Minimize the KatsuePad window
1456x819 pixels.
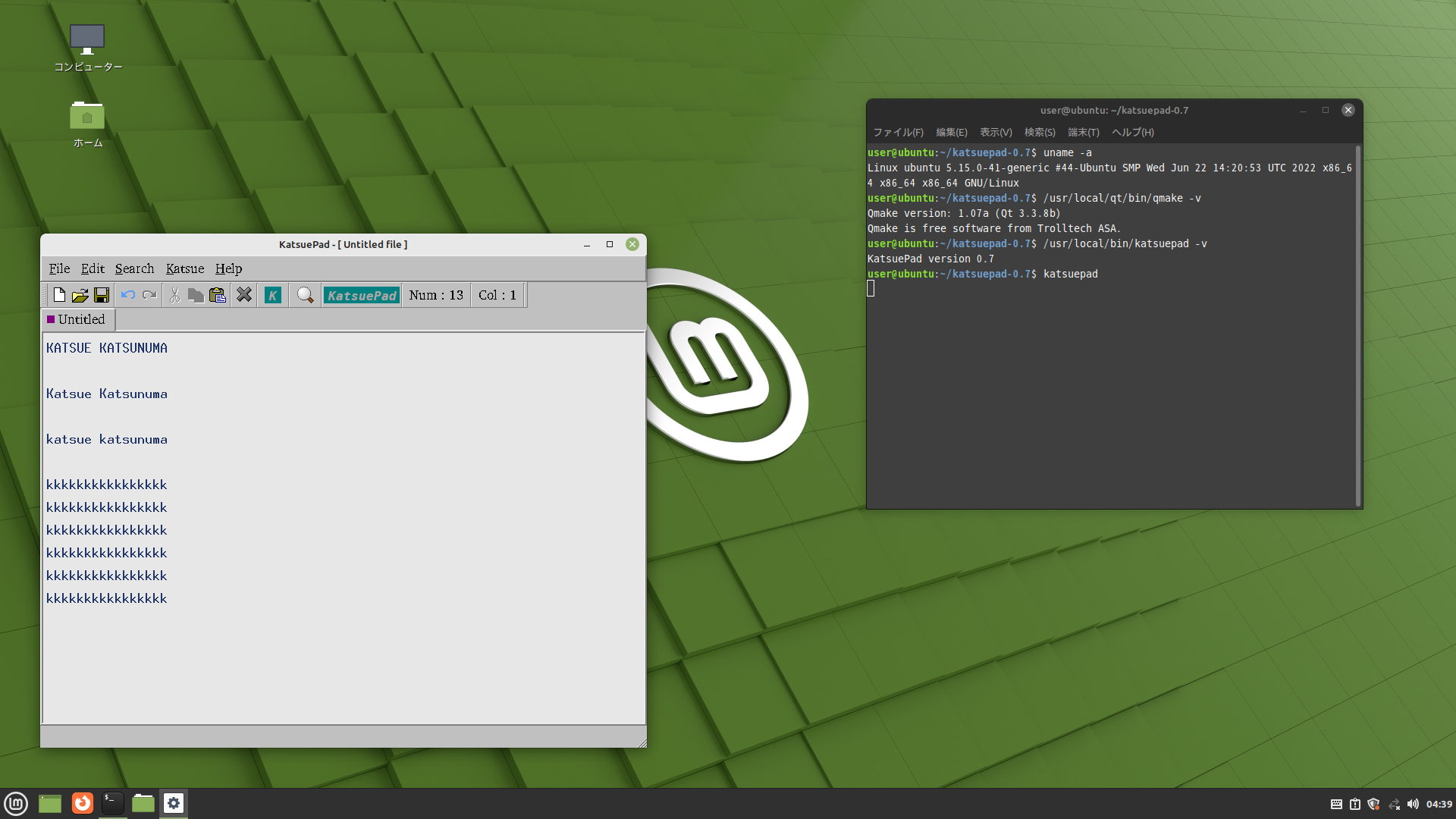(587, 244)
